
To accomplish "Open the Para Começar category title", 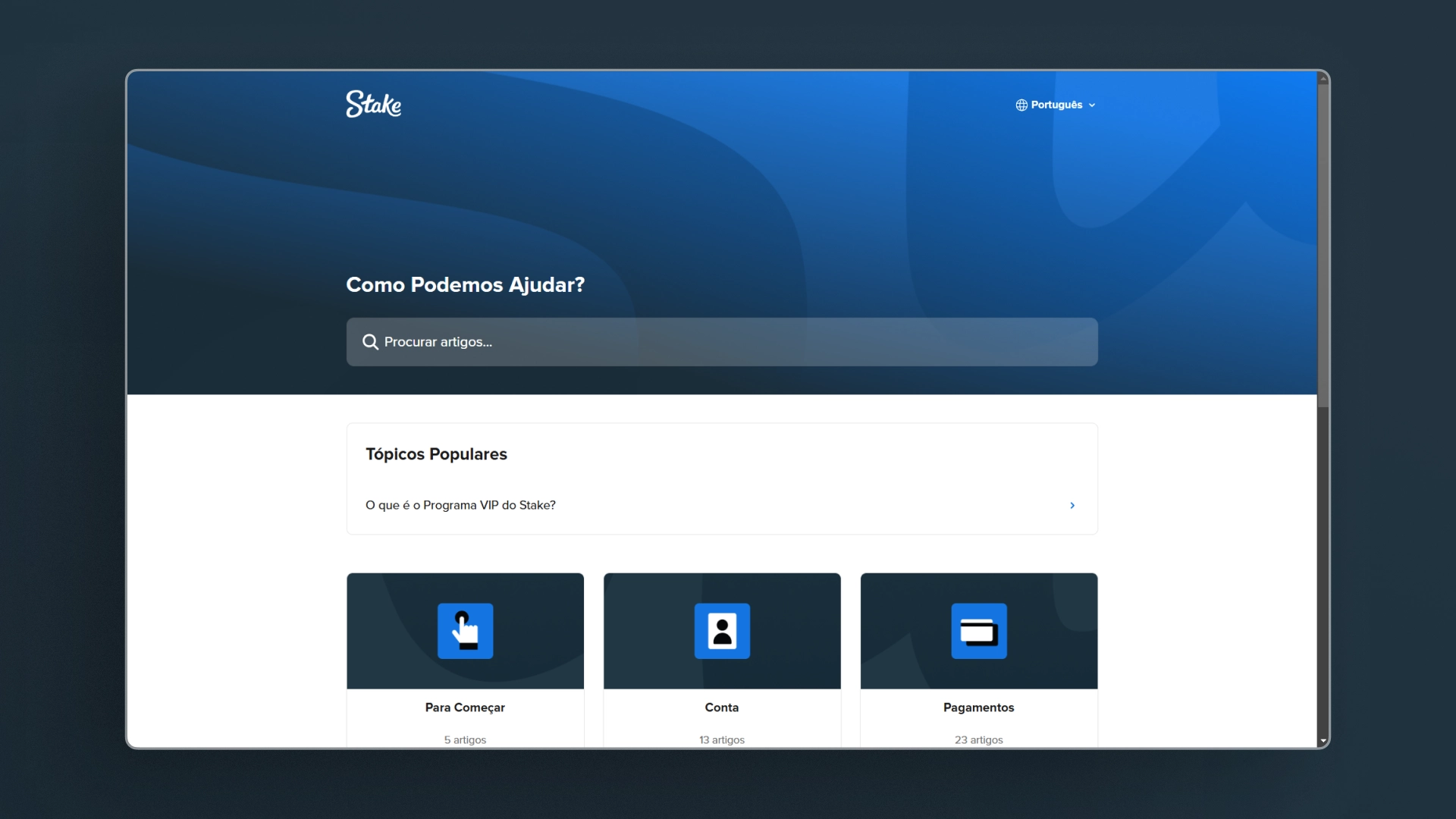I will [465, 708].
